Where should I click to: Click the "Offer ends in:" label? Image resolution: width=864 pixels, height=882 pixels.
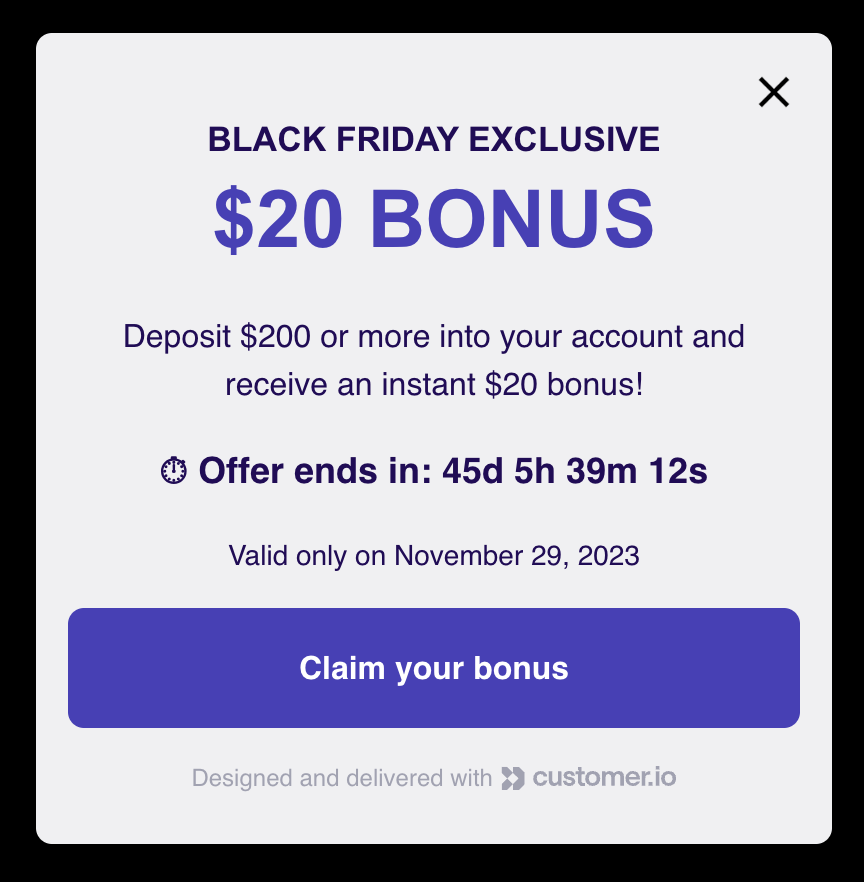click(x=314, y=470)
